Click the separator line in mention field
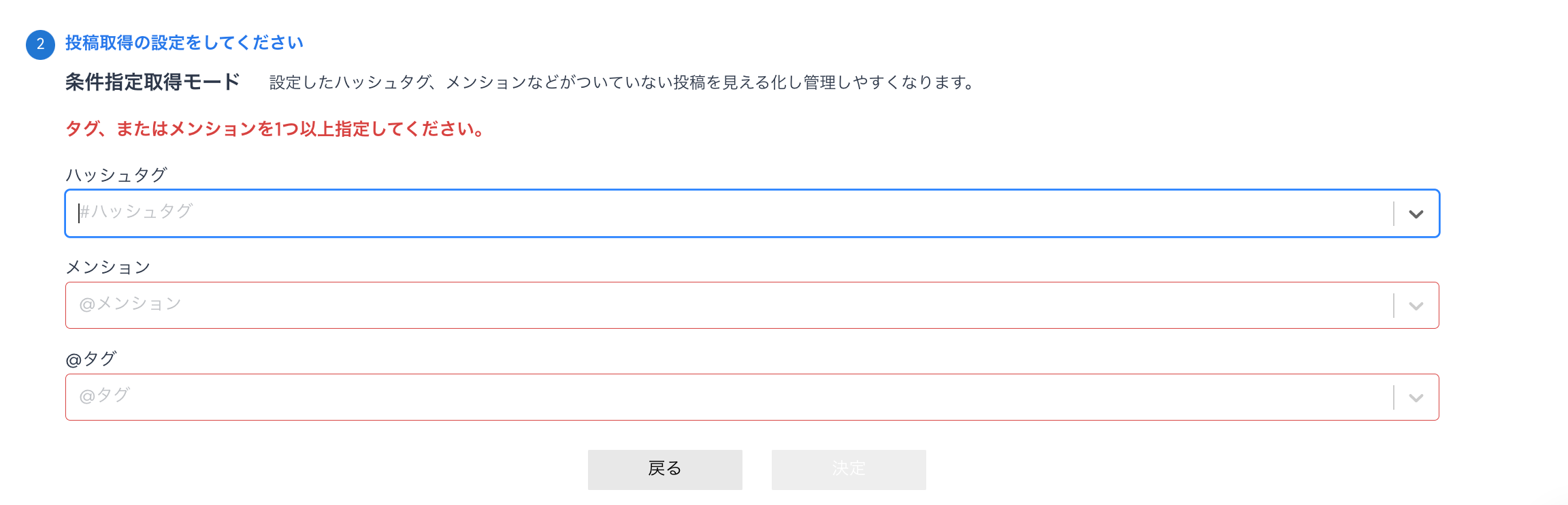 point(1394,306)
